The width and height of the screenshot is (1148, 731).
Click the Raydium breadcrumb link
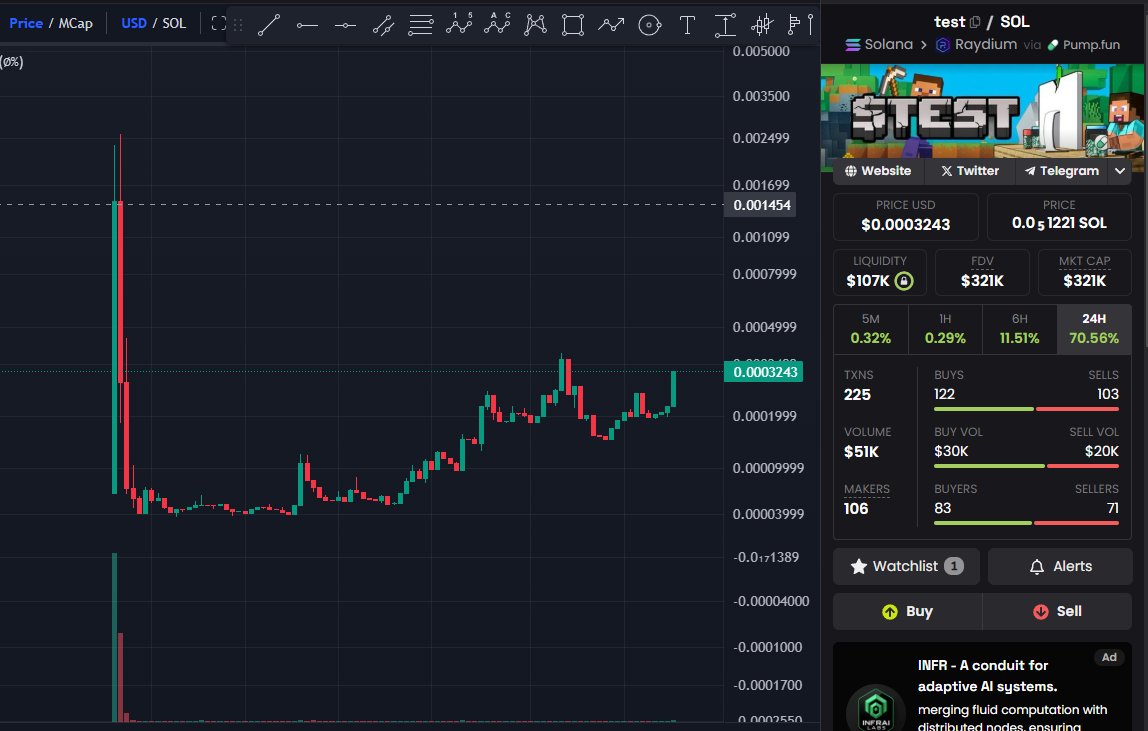[977, 45]
